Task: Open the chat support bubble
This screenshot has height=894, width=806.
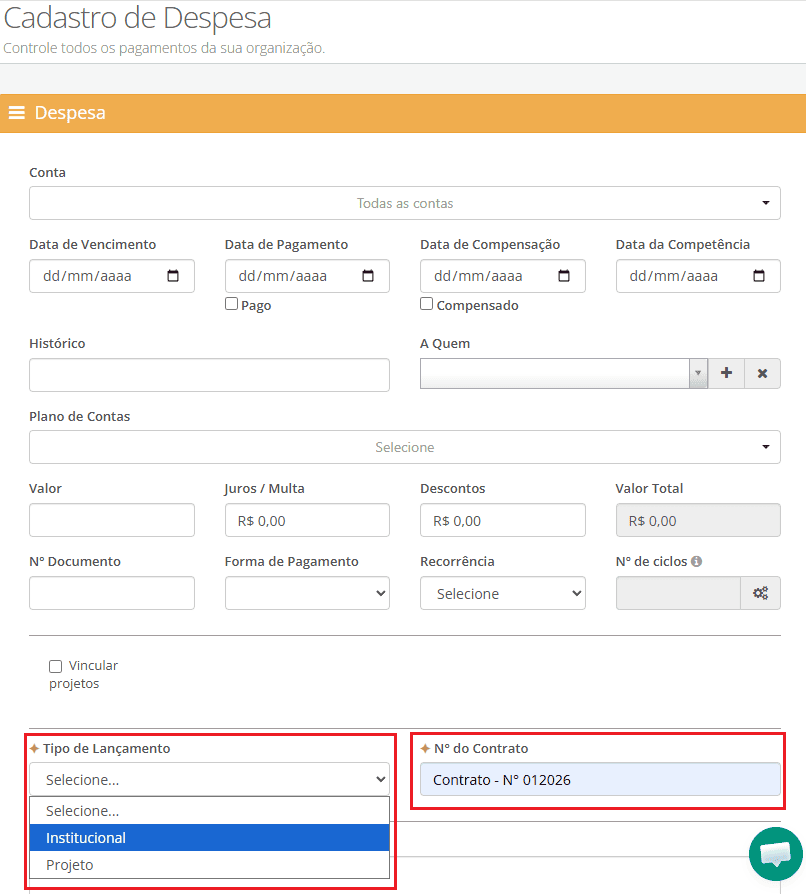Action: (776, 854)
